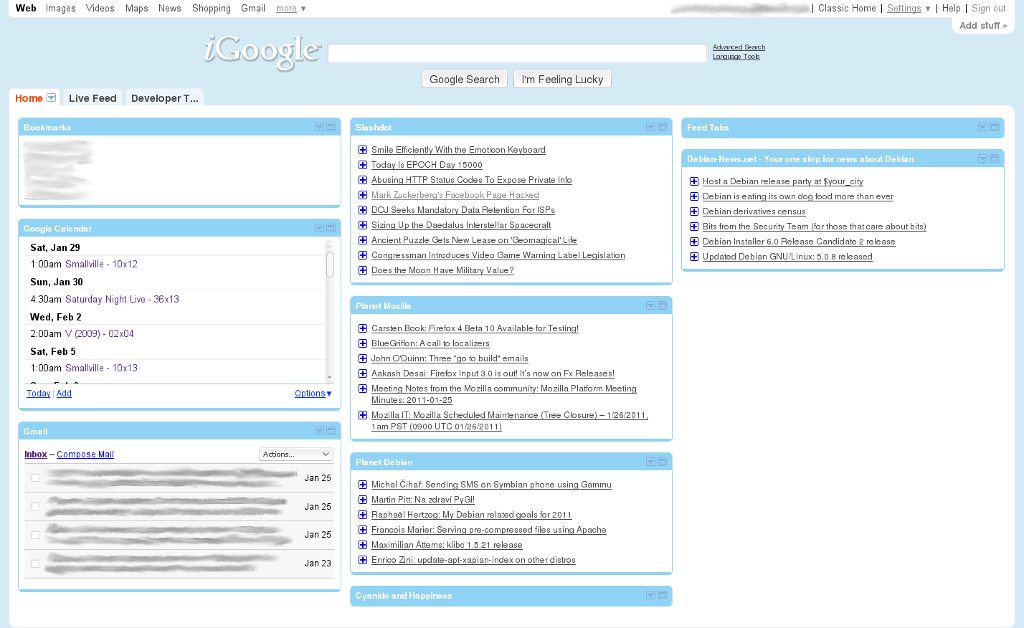Open Google Calendar Options dropdown

click(x=313, y=393)
